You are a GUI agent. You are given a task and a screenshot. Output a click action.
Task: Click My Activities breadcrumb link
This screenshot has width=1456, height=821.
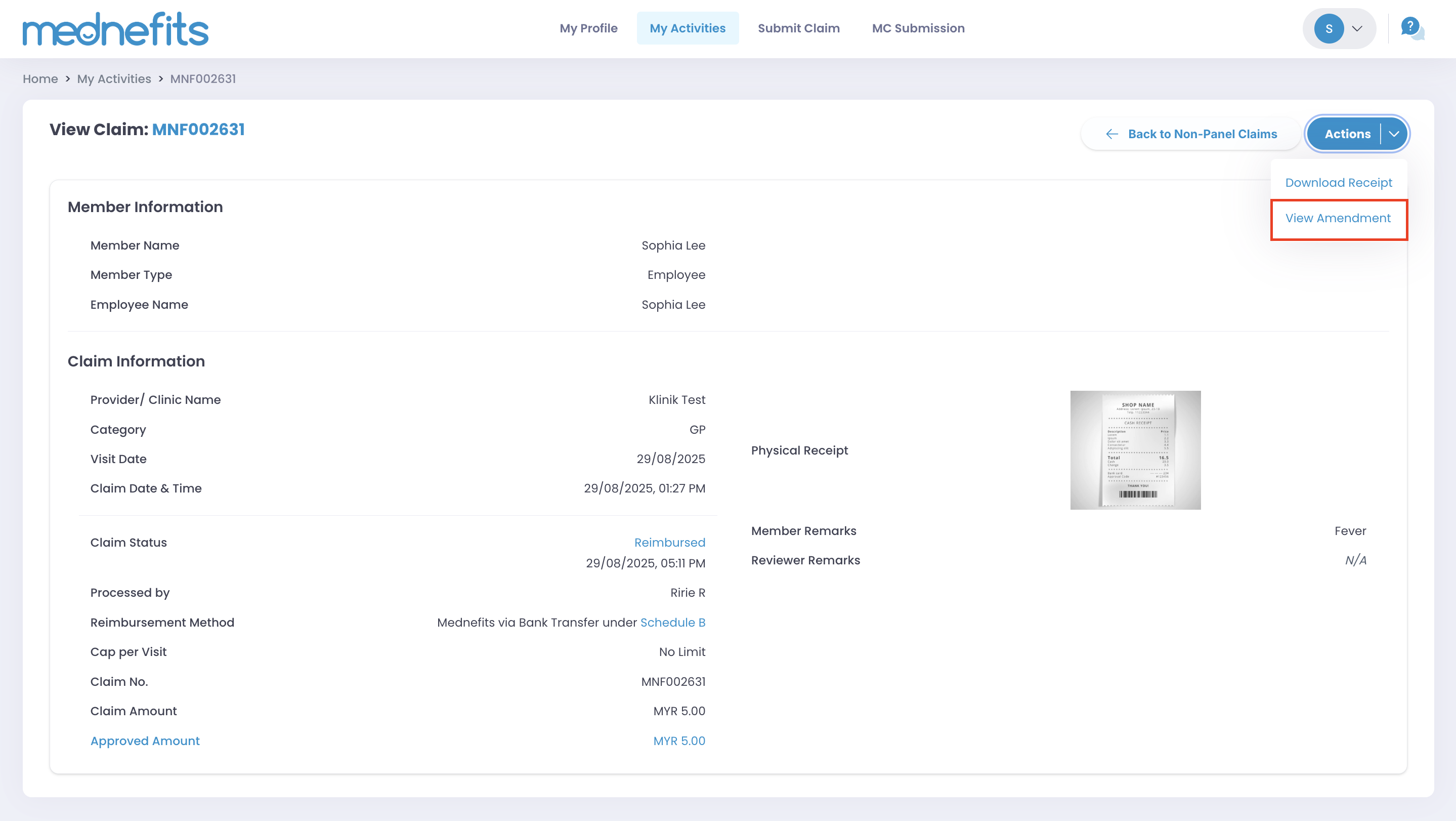[114, 78]
